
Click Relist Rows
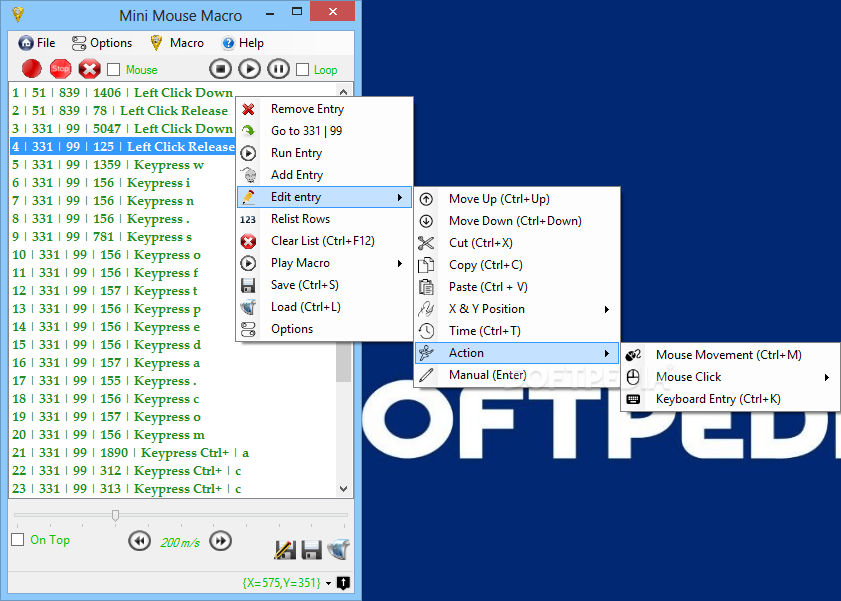(x=324, y=219)
